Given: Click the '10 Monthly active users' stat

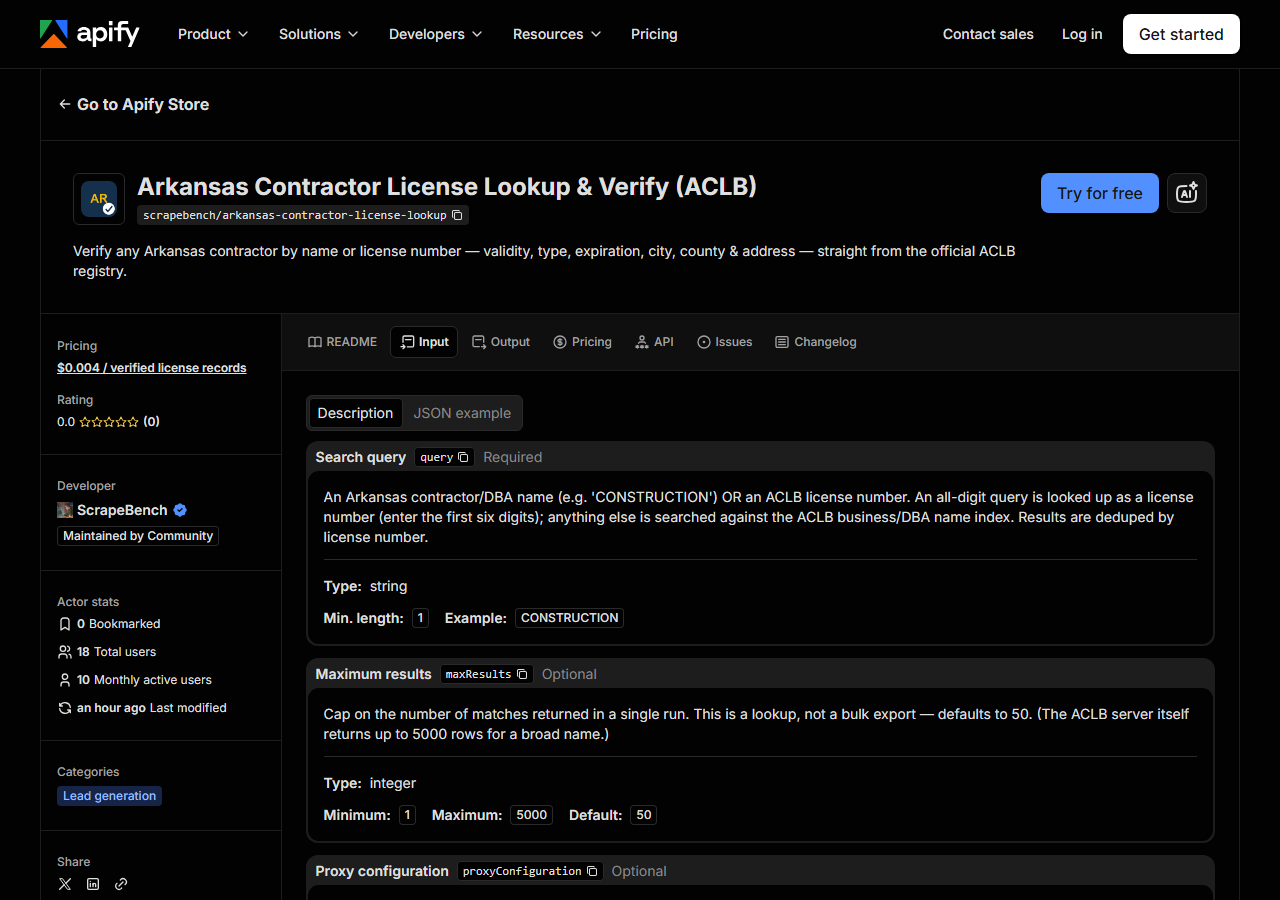Looking at the screenshot, I should click(135, 680).
